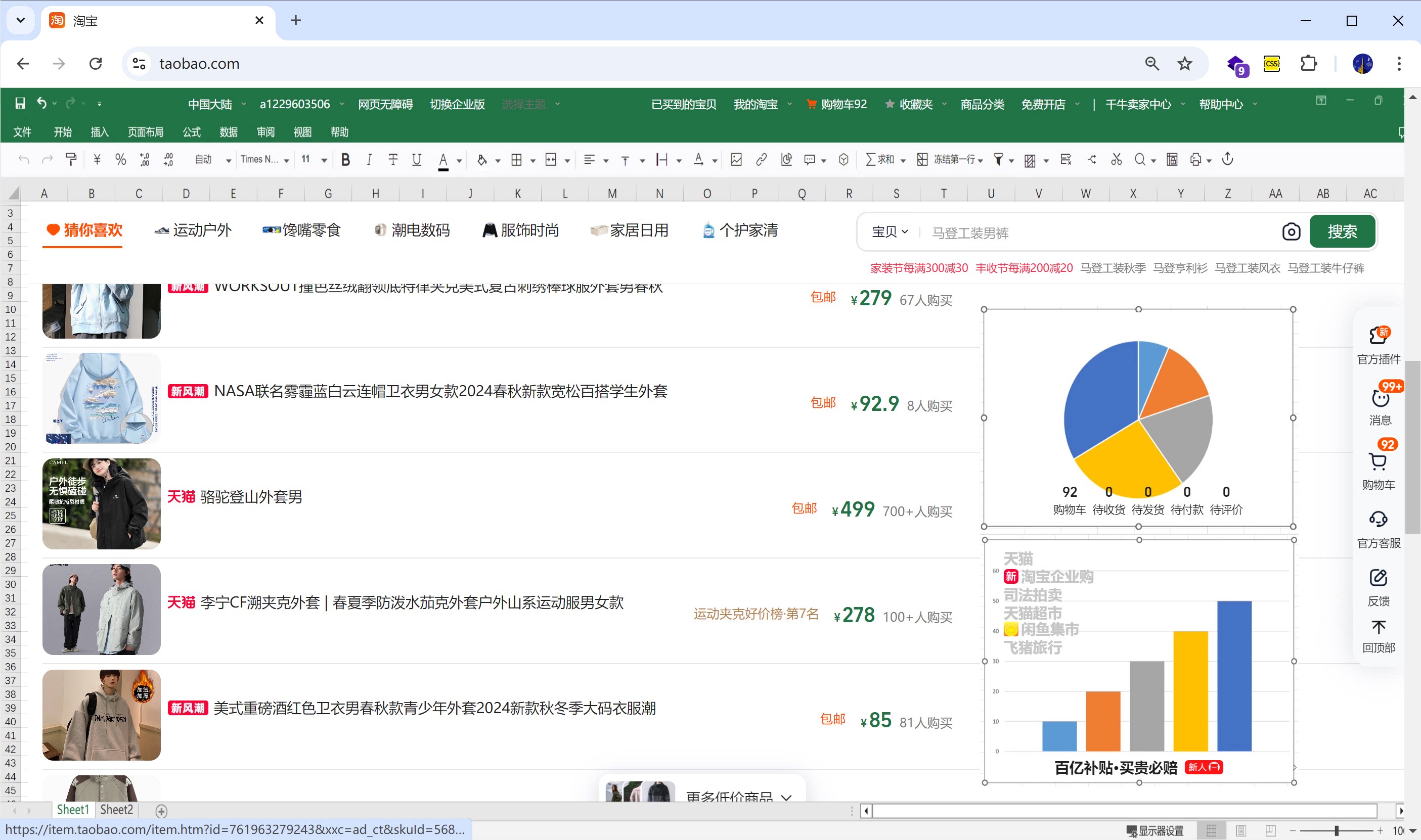Viewport: 1421px width, 840px height.
Task: Click the format painter icon
Action: tap(71, 160)
